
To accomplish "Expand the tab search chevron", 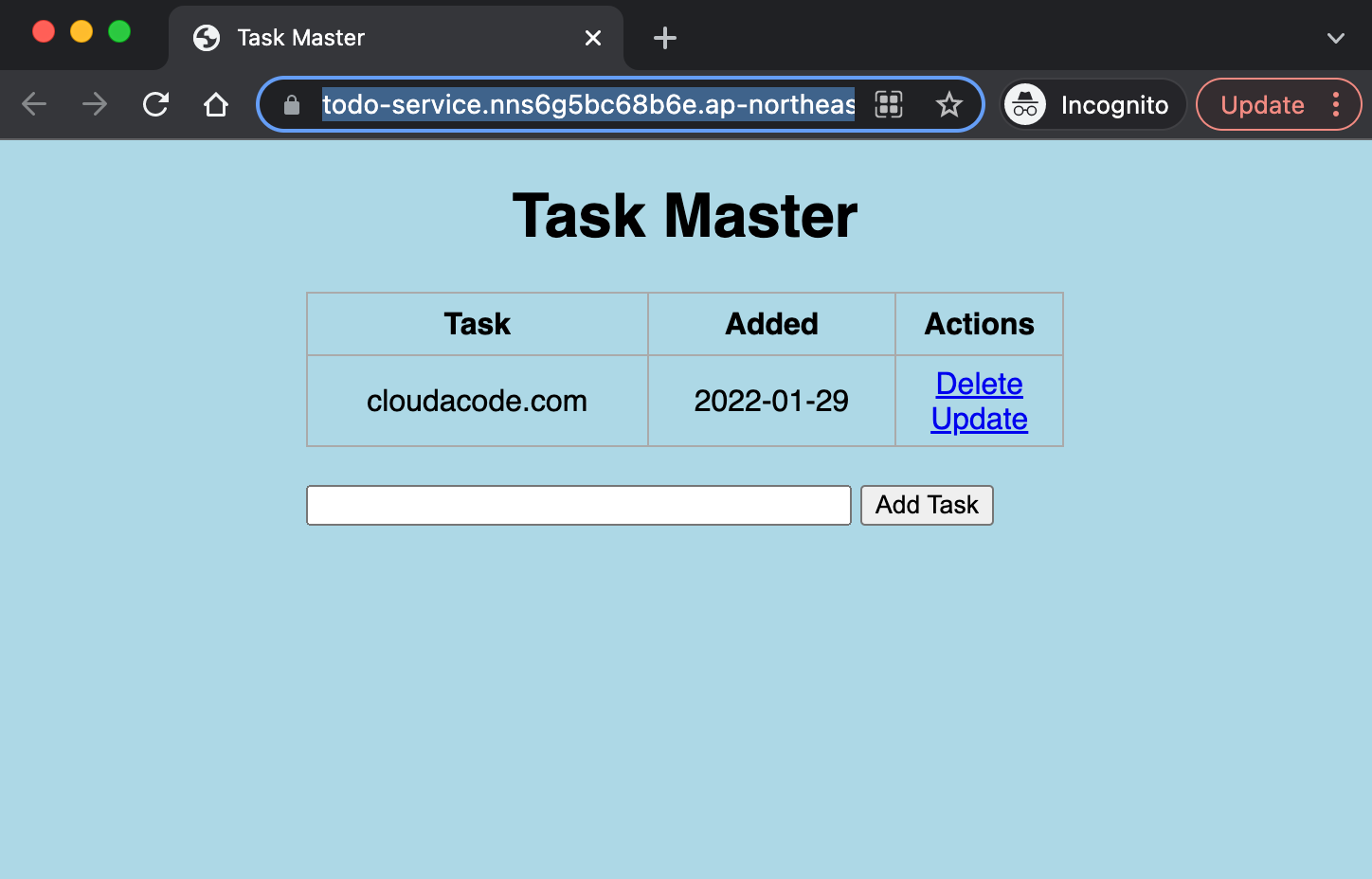I will tap(1336, 38).
